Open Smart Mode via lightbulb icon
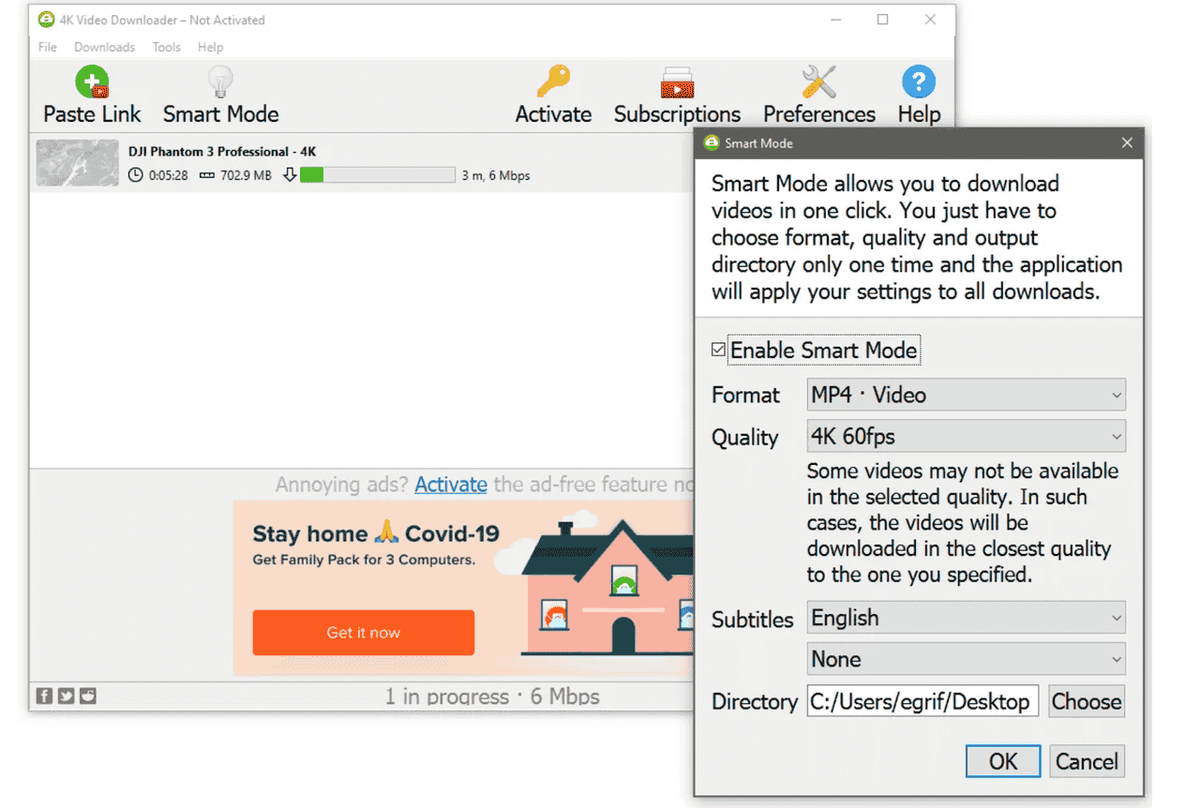Viewport: 1200px width, 808px height. (x=220, y=81)
